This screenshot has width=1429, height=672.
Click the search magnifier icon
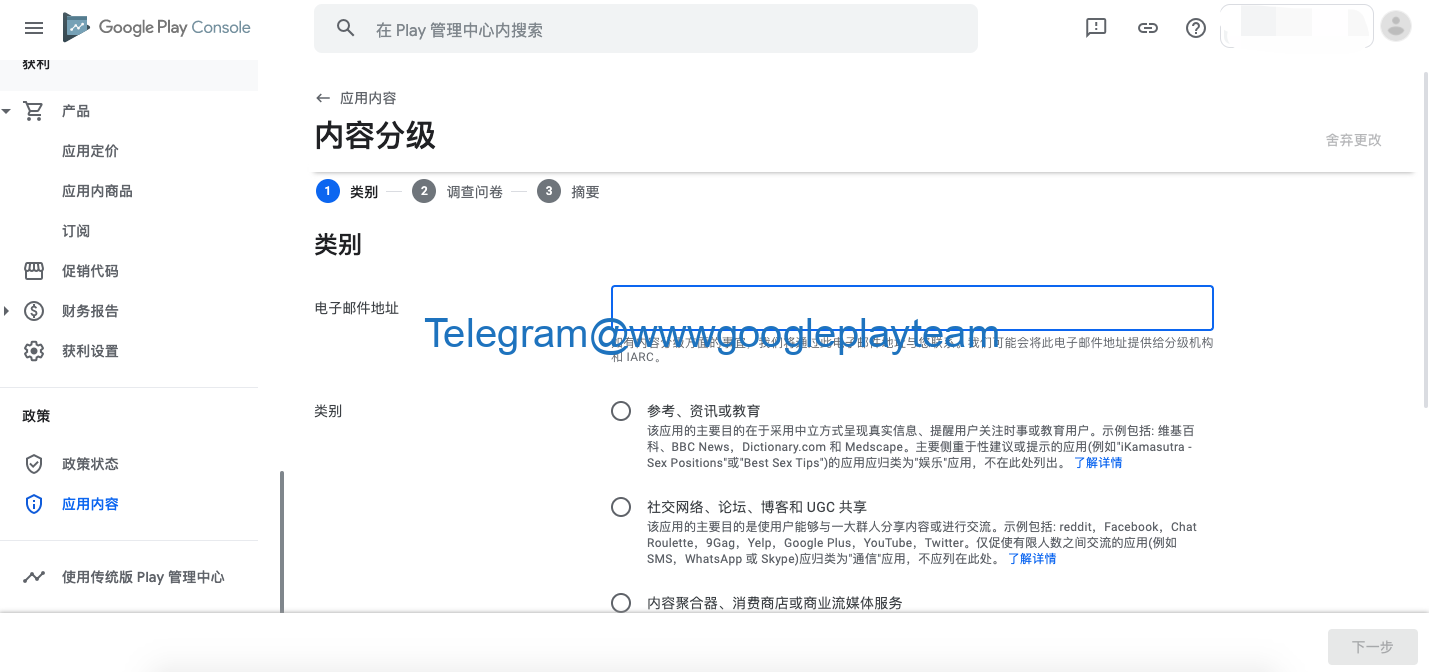346,29
